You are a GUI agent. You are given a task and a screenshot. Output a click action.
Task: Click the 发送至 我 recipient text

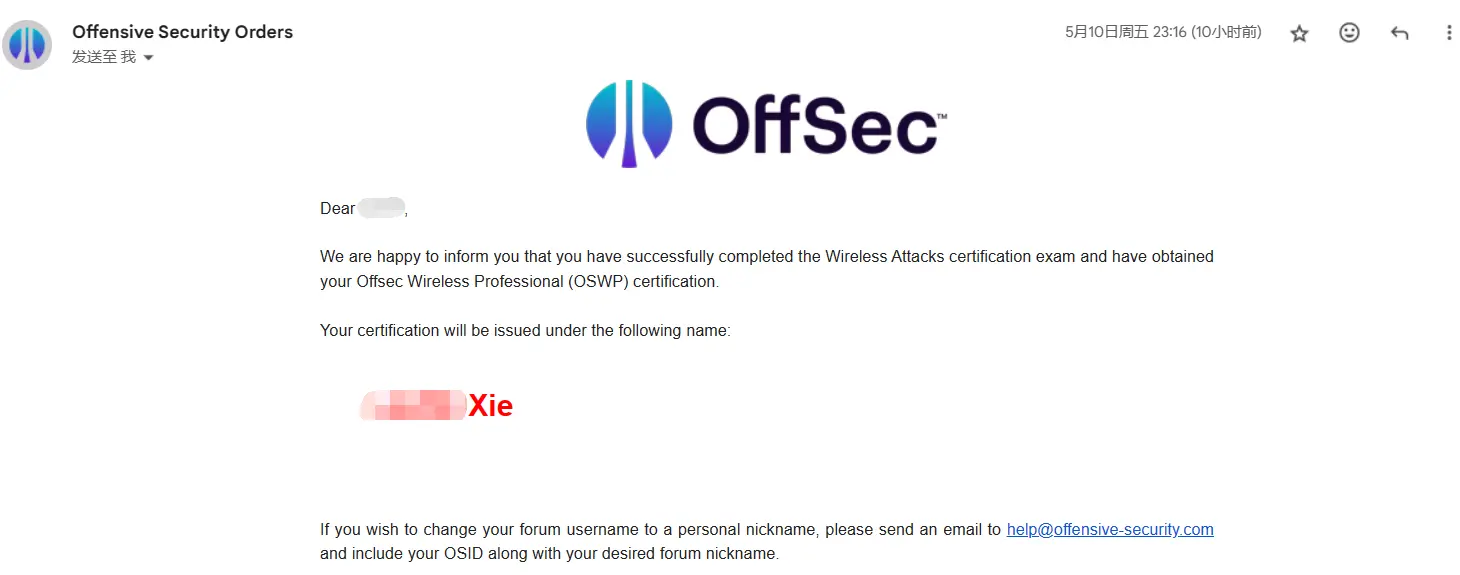coord(103,58)
